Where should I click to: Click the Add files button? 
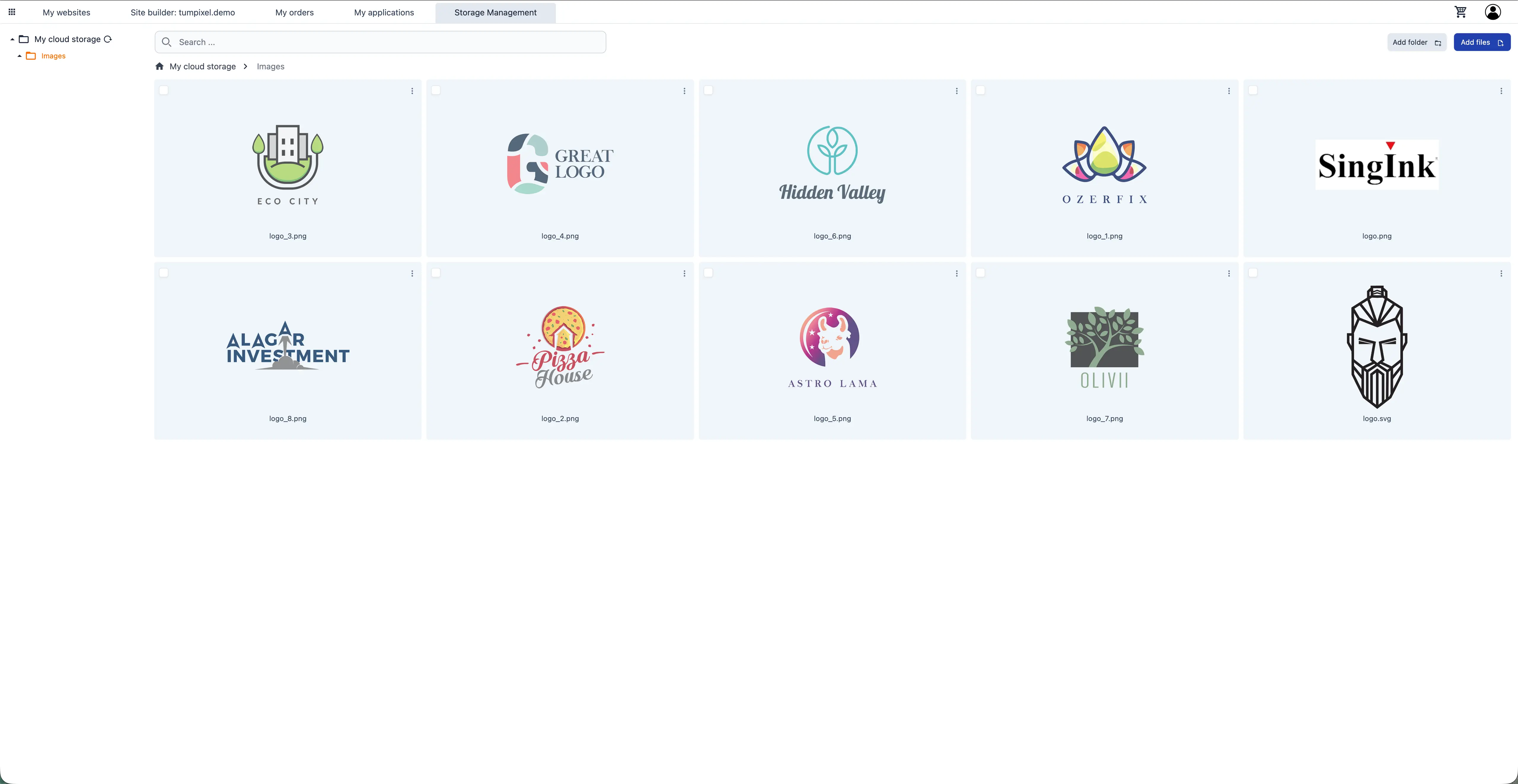1482,42
